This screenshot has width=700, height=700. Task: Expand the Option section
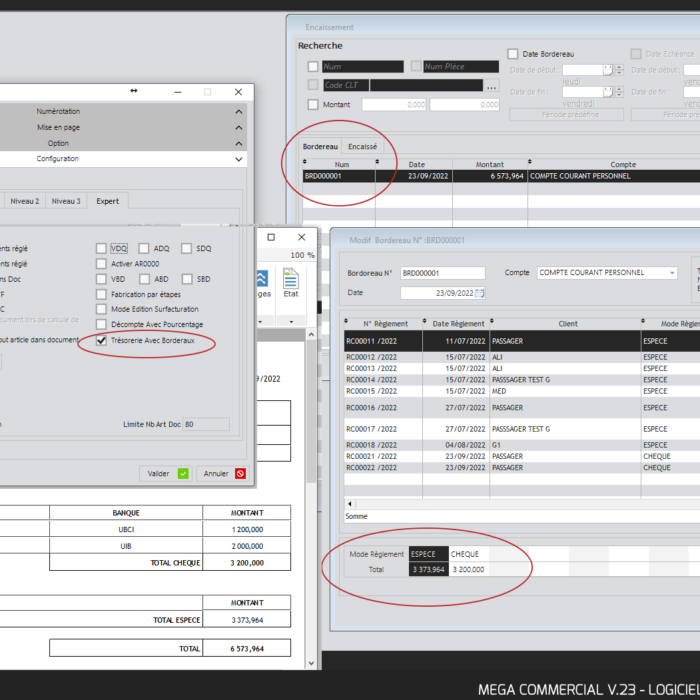239,144
